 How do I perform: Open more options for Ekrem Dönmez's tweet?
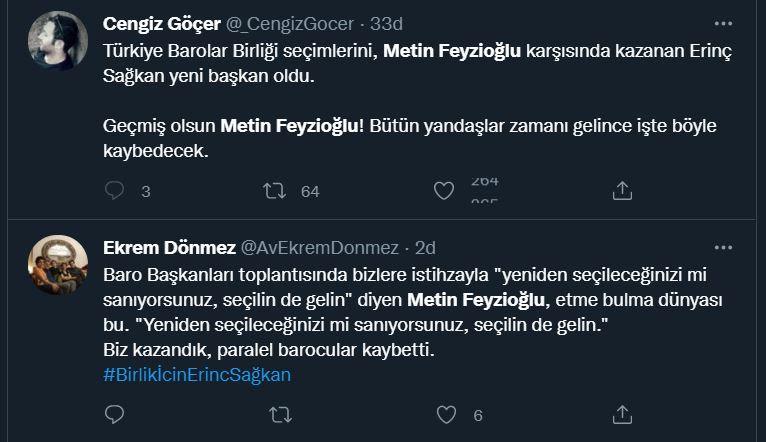coord(722,246)
